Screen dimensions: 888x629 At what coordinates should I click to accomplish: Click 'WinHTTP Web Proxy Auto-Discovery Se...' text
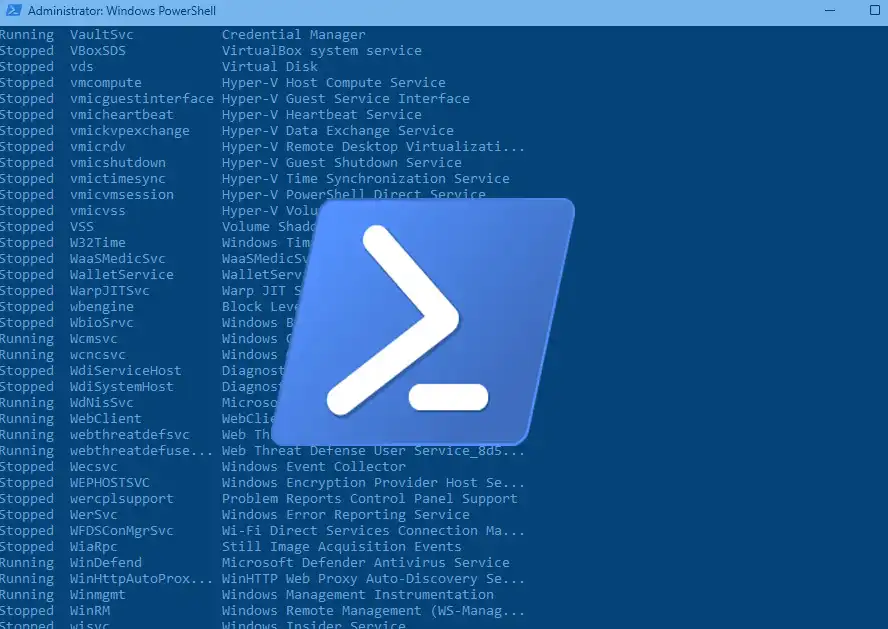[x=373, y=579]
